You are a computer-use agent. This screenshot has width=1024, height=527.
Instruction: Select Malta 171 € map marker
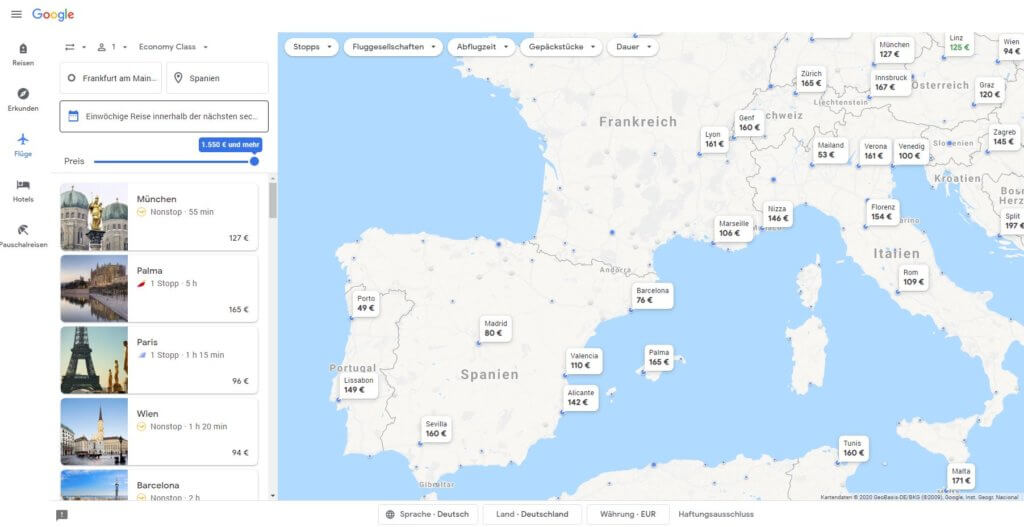pos(961,476)
